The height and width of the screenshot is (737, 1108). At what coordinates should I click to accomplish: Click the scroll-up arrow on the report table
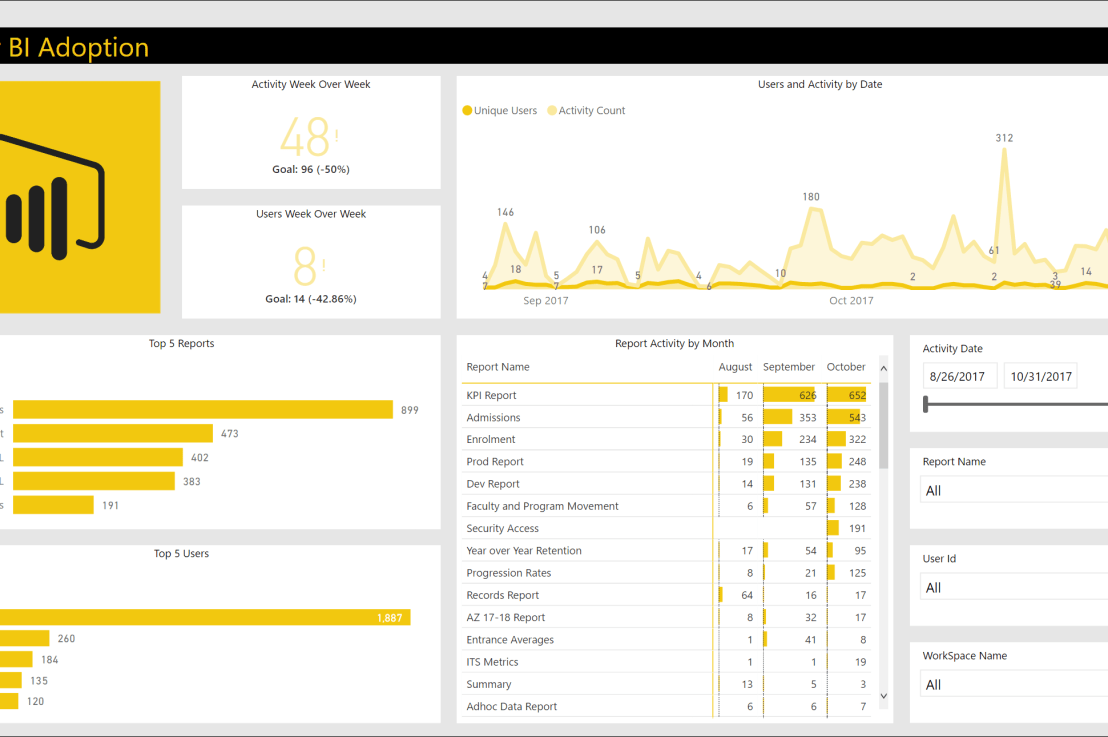pyautogui.click(x=883, y=370)
